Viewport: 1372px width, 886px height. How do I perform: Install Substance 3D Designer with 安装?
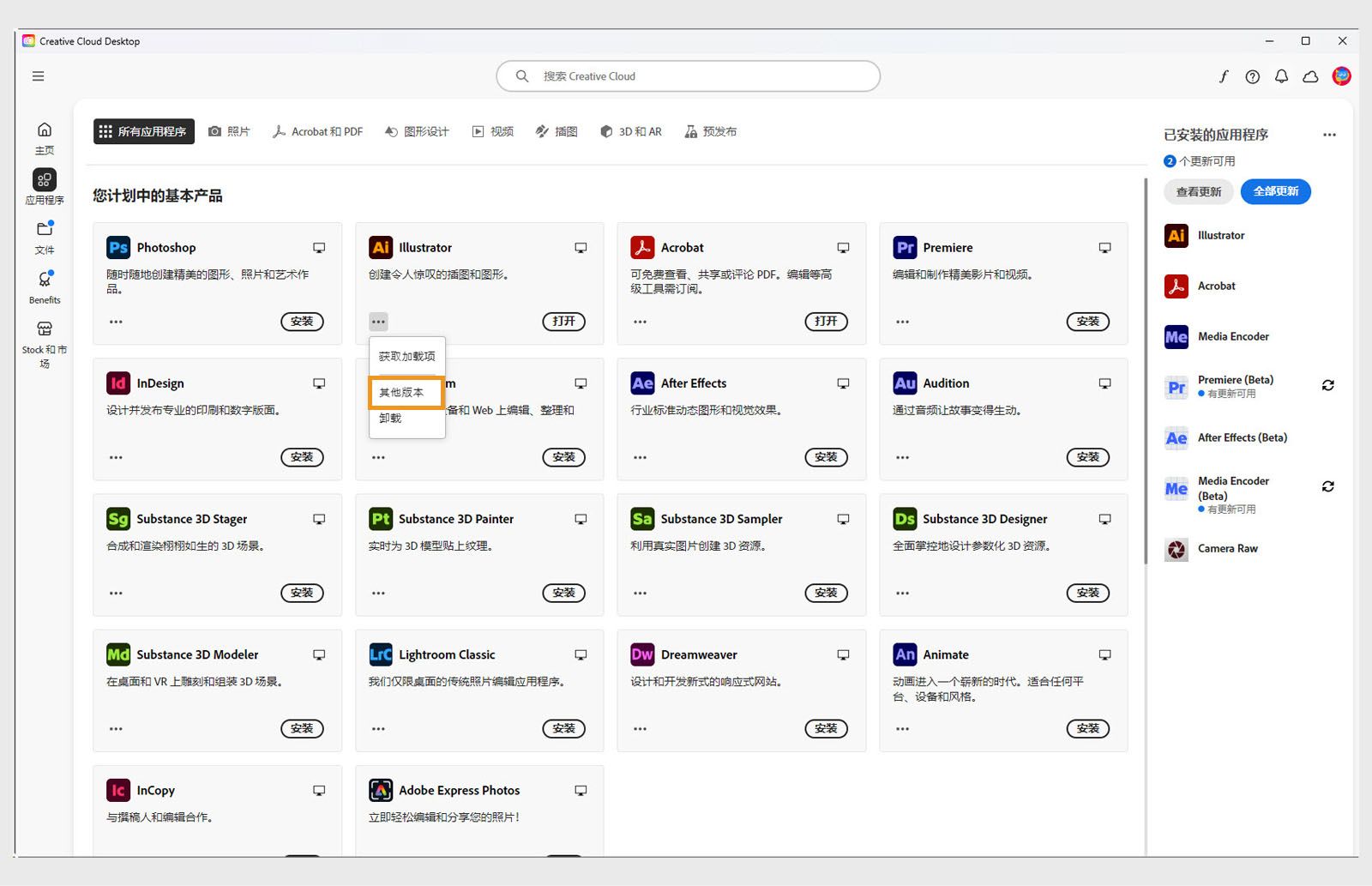(x=1088, y=593)
